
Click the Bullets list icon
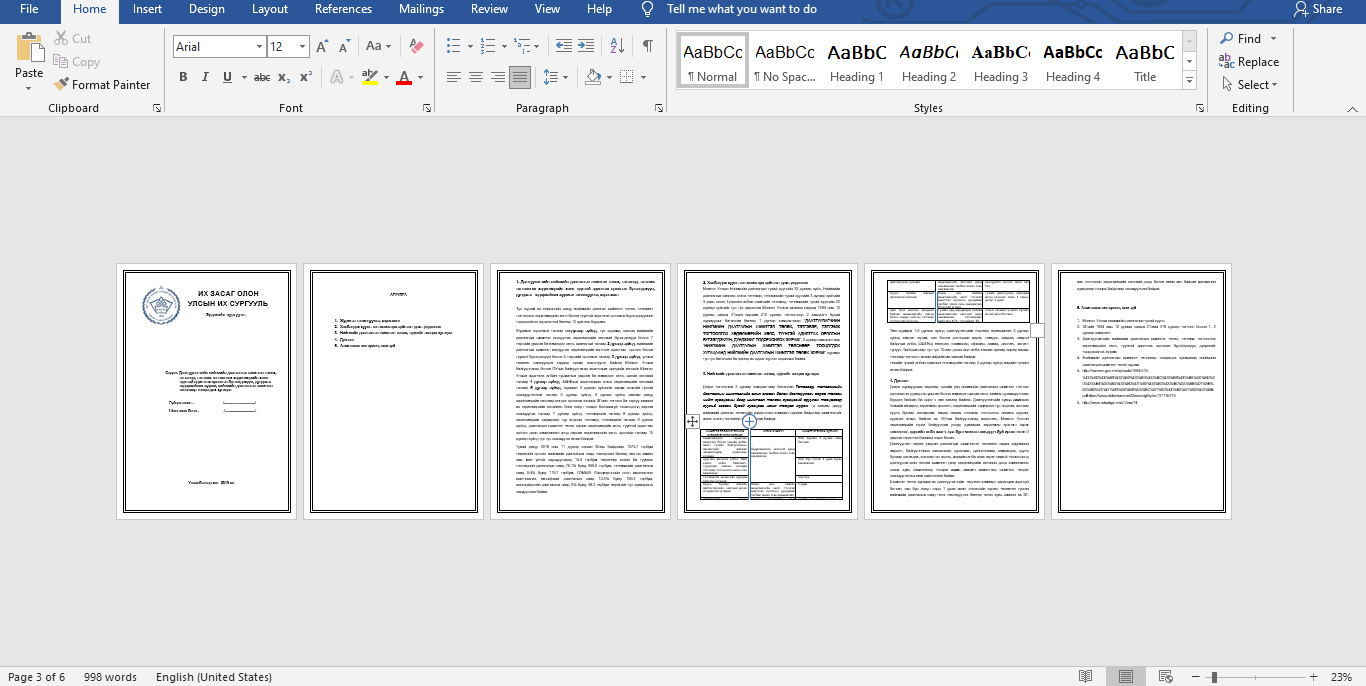point(454,46)
